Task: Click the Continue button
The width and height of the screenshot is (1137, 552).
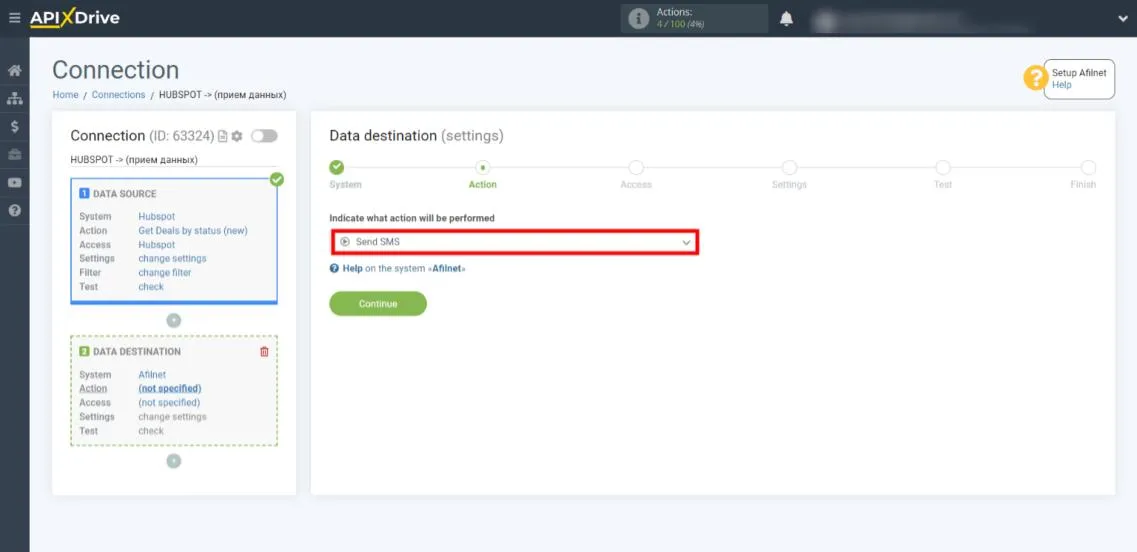Action: coord(378,304)
